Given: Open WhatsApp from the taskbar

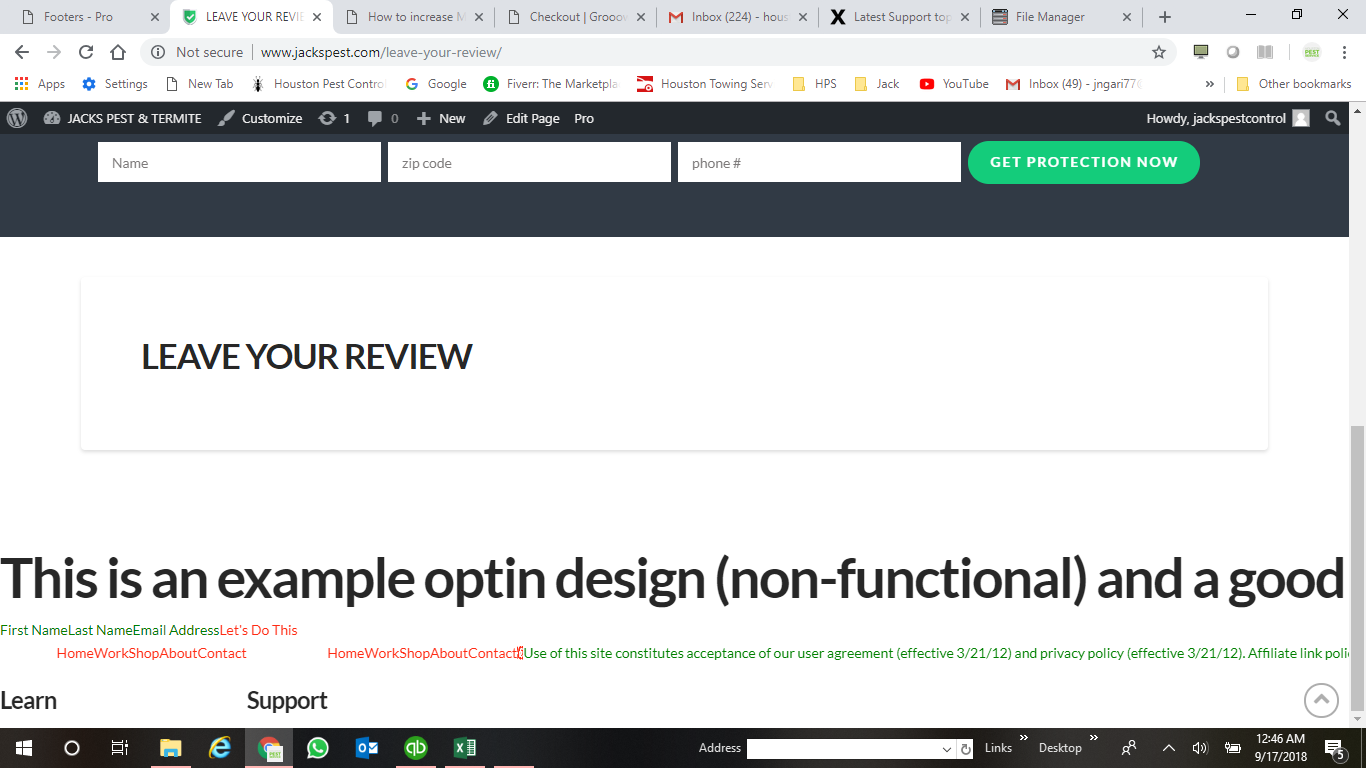Looking at the screenshot, I should (318, 747).
